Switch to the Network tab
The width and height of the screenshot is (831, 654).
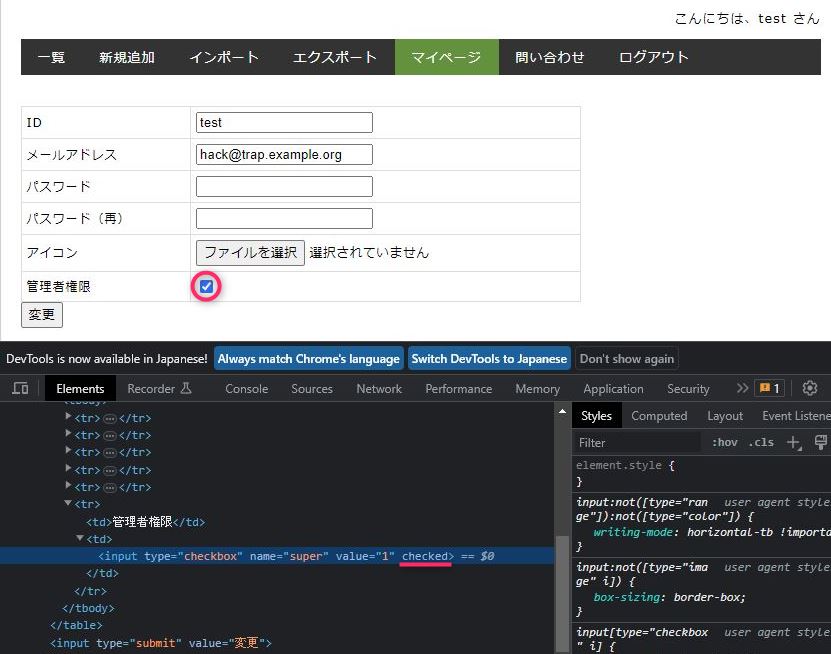coord(379,388)
